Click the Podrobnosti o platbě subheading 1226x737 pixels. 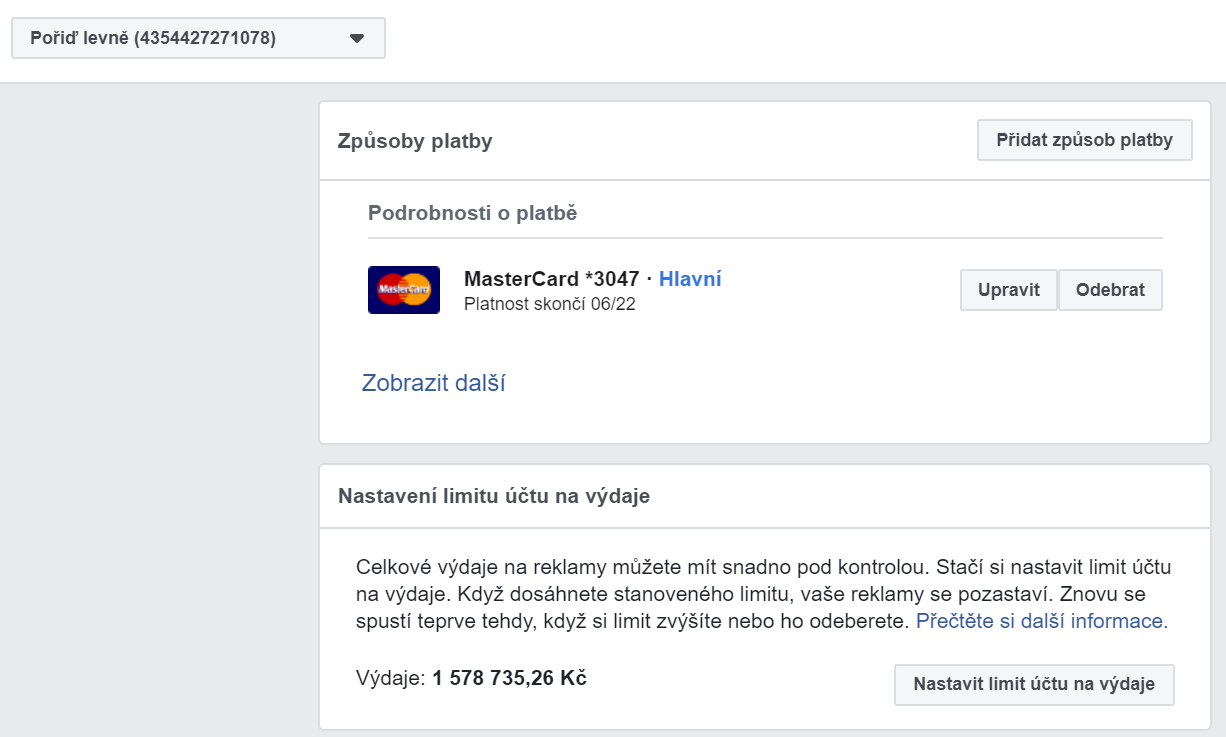click(472, 213)
